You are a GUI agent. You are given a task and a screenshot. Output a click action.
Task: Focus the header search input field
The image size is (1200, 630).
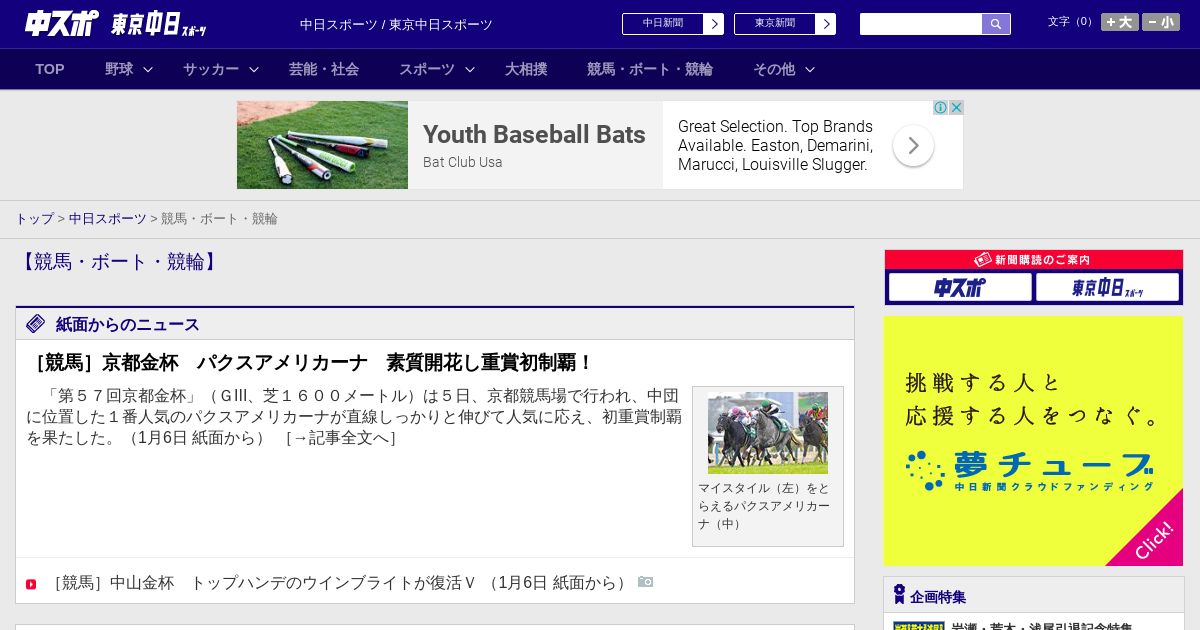pos(921,24)
